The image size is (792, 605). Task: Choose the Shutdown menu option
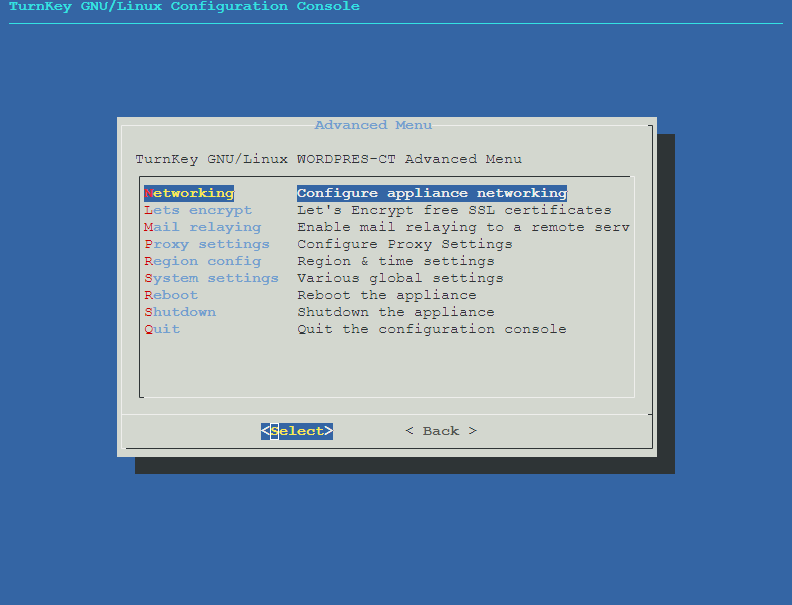pyautogui.click(x=180, y=312)
